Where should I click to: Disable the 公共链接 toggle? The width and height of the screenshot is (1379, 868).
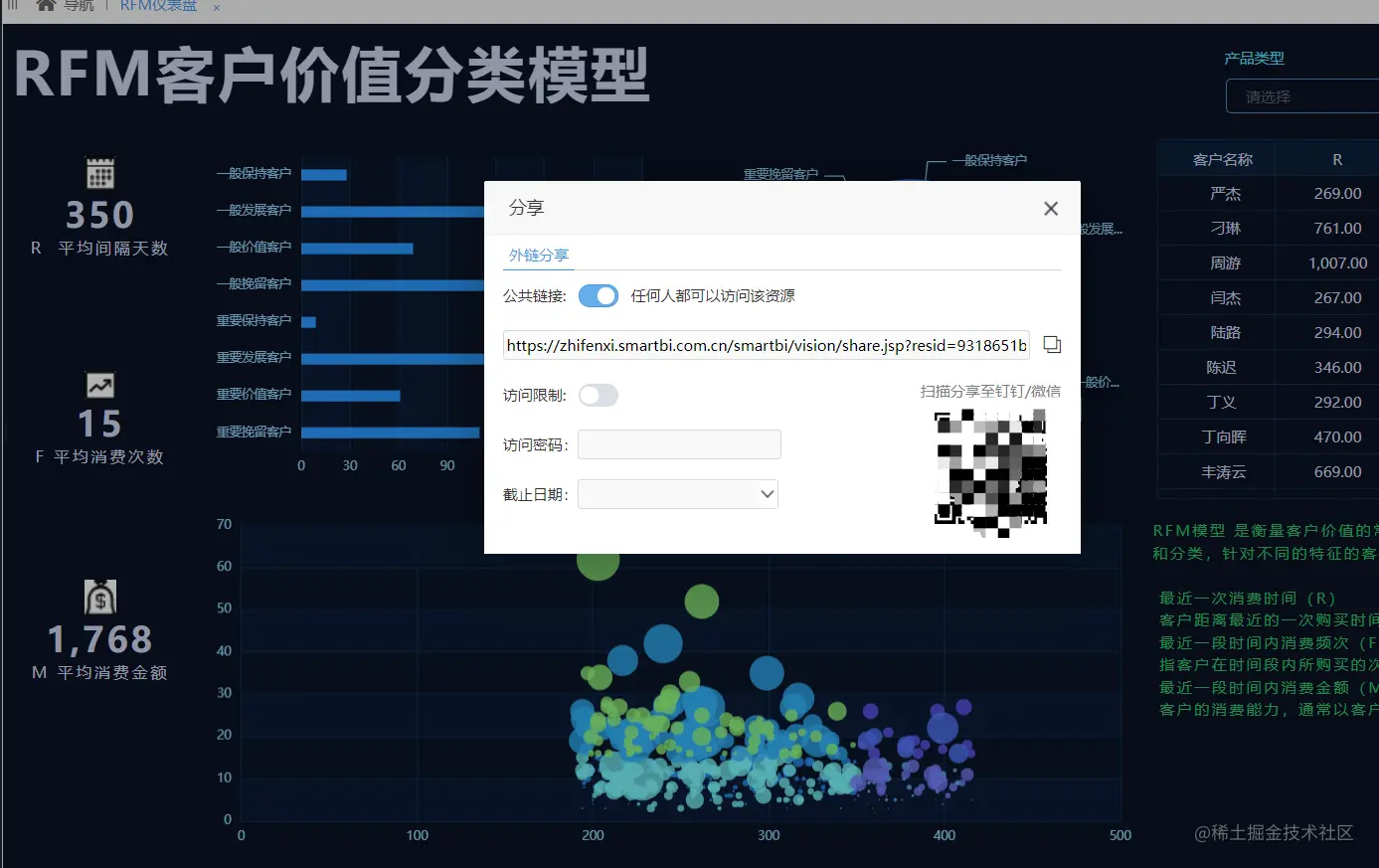coord(598,295)
